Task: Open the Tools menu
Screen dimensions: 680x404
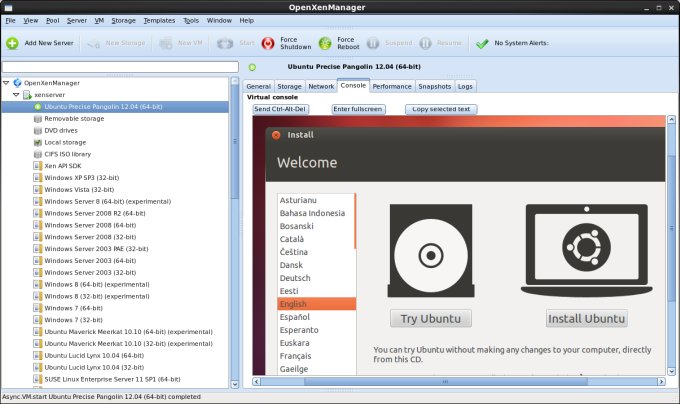Action: [x=191, y=20]
